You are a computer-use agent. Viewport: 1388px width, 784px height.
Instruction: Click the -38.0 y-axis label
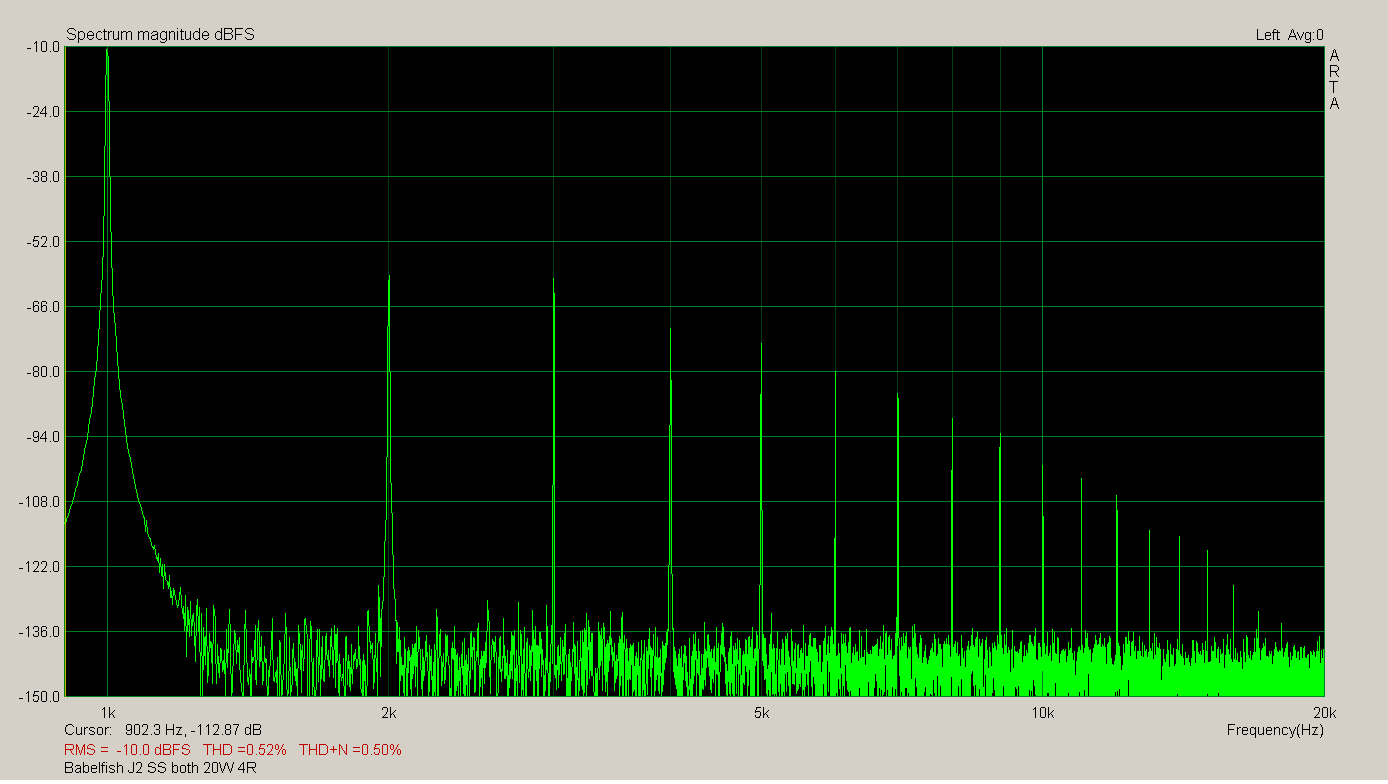(x=41, y=176)
